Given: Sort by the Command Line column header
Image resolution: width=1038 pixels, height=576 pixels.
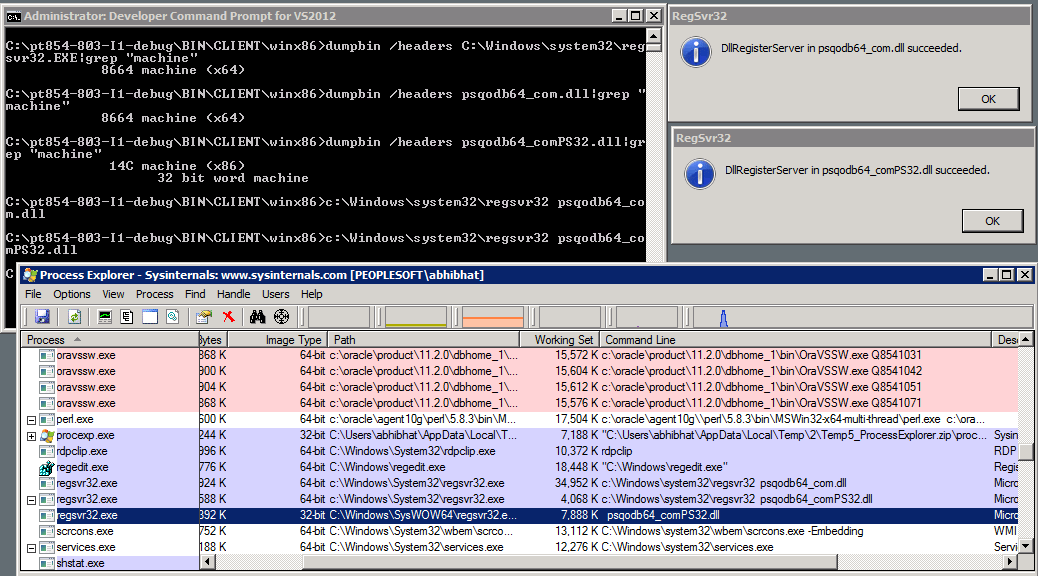Looking at the screenshot, I should (x=795, y=340).
